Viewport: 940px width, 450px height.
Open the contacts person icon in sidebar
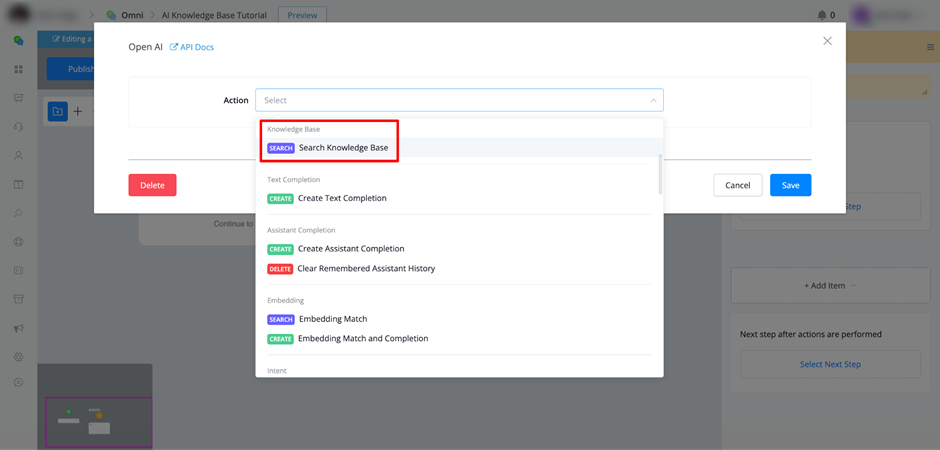click(19, 155)
